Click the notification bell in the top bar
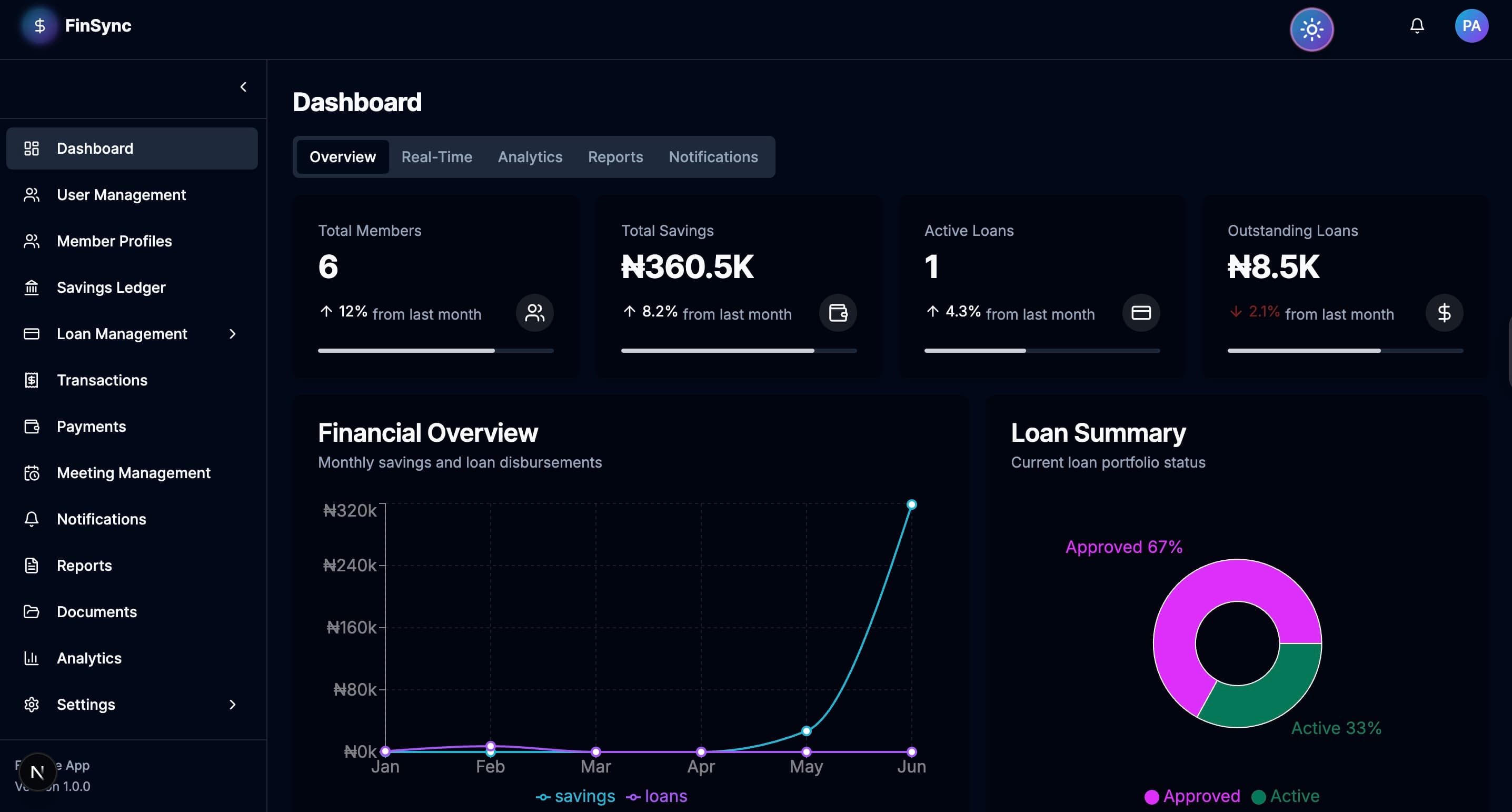This screenshot has height=812, width=1512. point(1416,26)
